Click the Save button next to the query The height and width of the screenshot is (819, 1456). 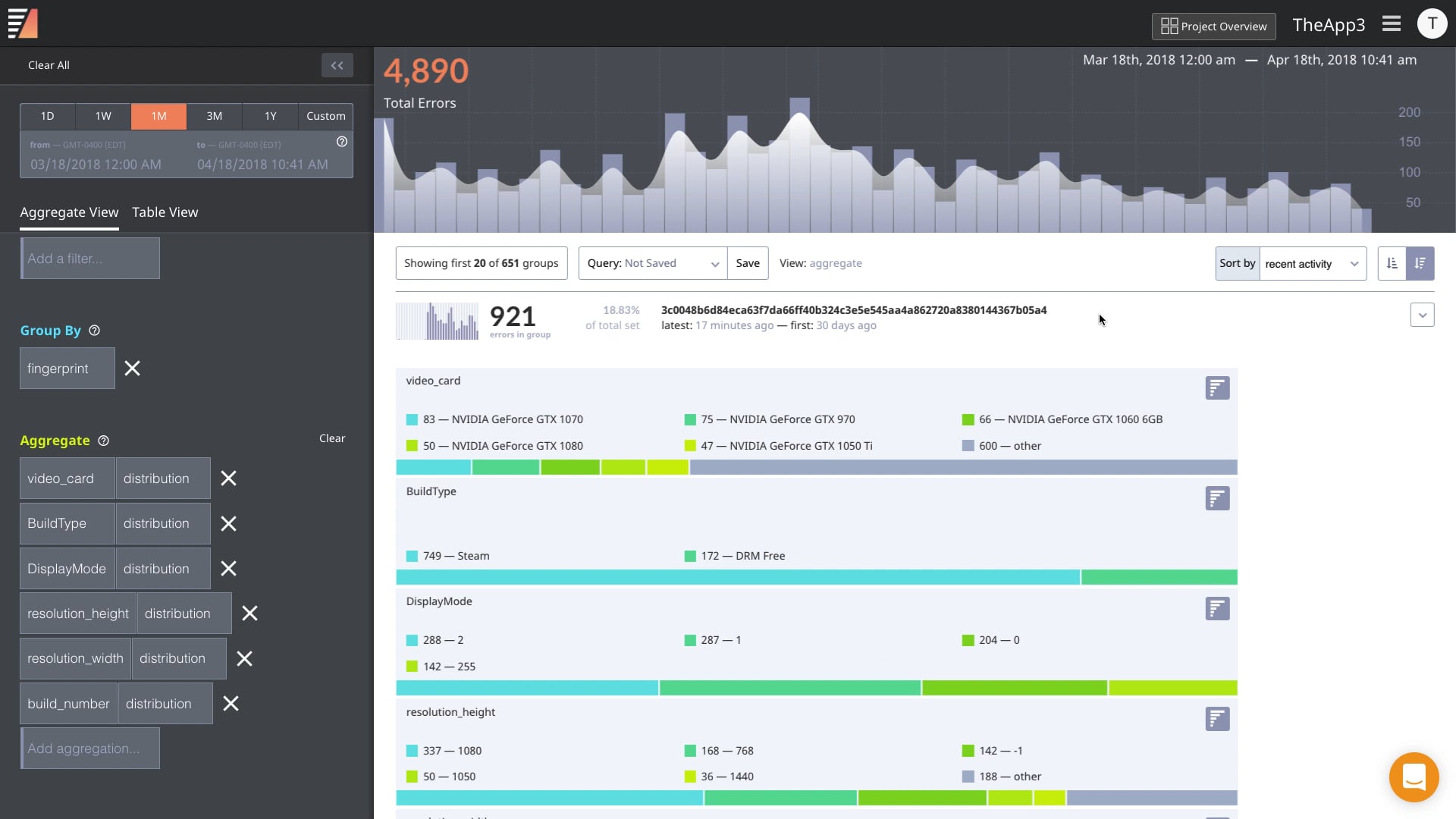(748, 263)
